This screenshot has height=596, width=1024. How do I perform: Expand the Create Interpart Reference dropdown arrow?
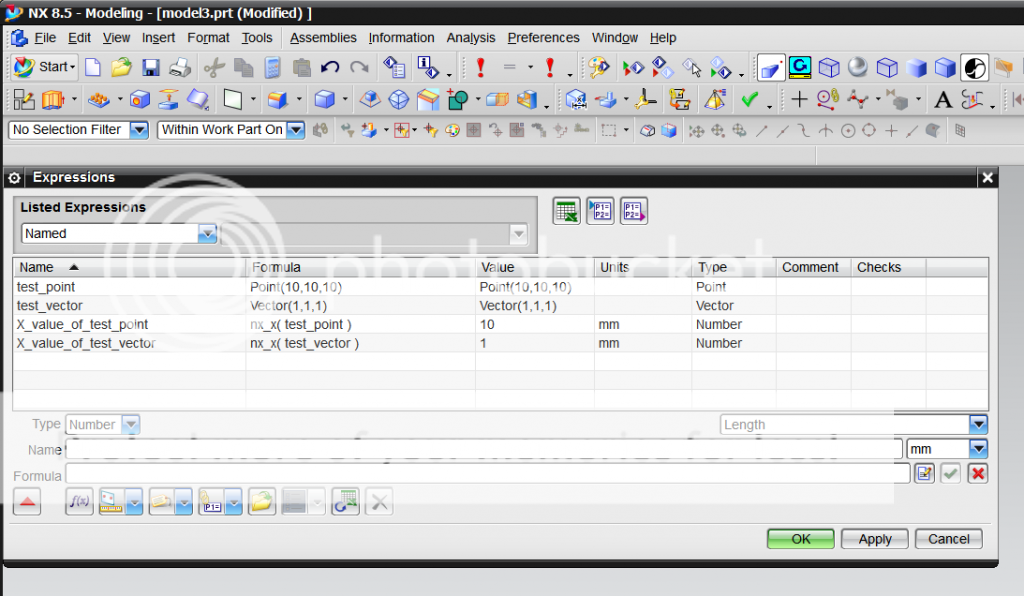[x=234, y=502]
